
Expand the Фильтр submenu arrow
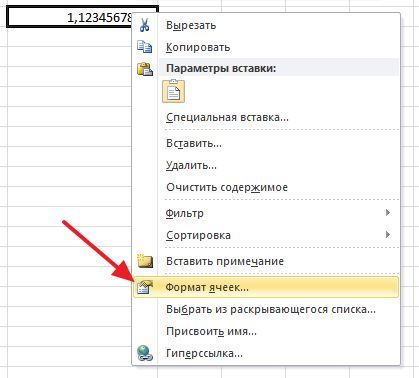pyautogui.click(x=388, y=213)
